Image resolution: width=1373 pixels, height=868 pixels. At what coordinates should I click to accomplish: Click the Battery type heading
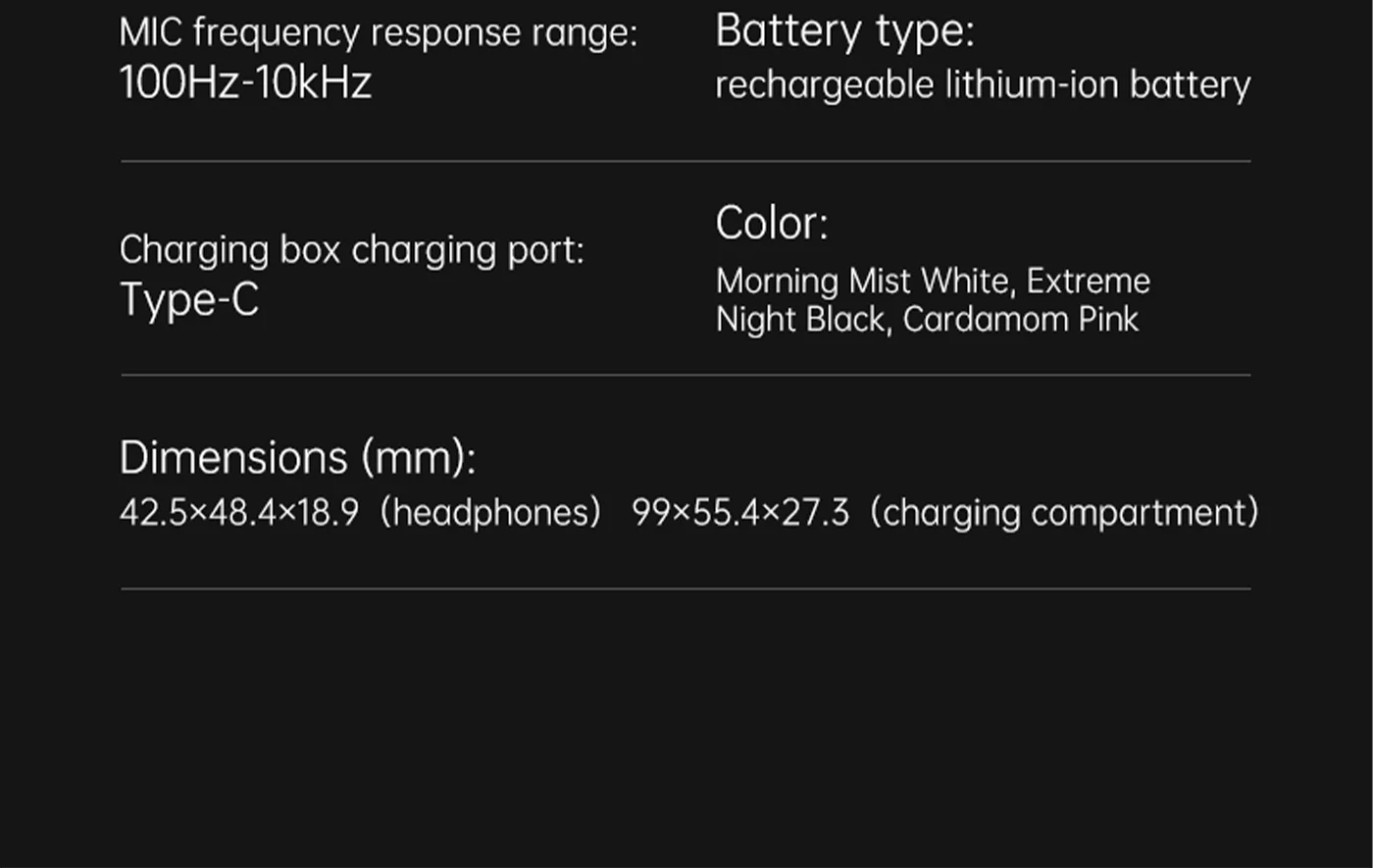tap(844, 30)
